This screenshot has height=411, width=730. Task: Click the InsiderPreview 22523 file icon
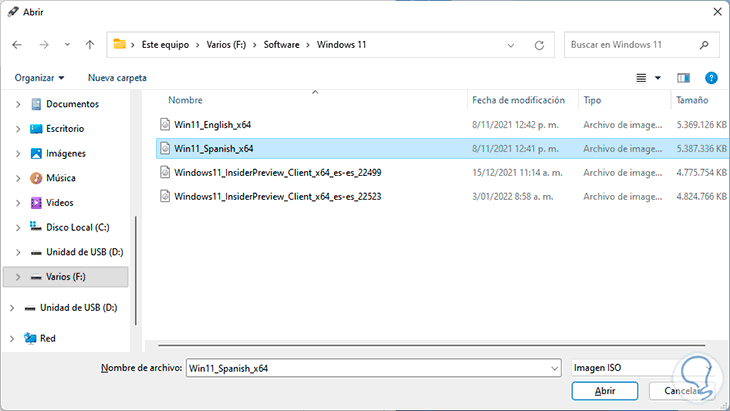click(x=165, y=196)
